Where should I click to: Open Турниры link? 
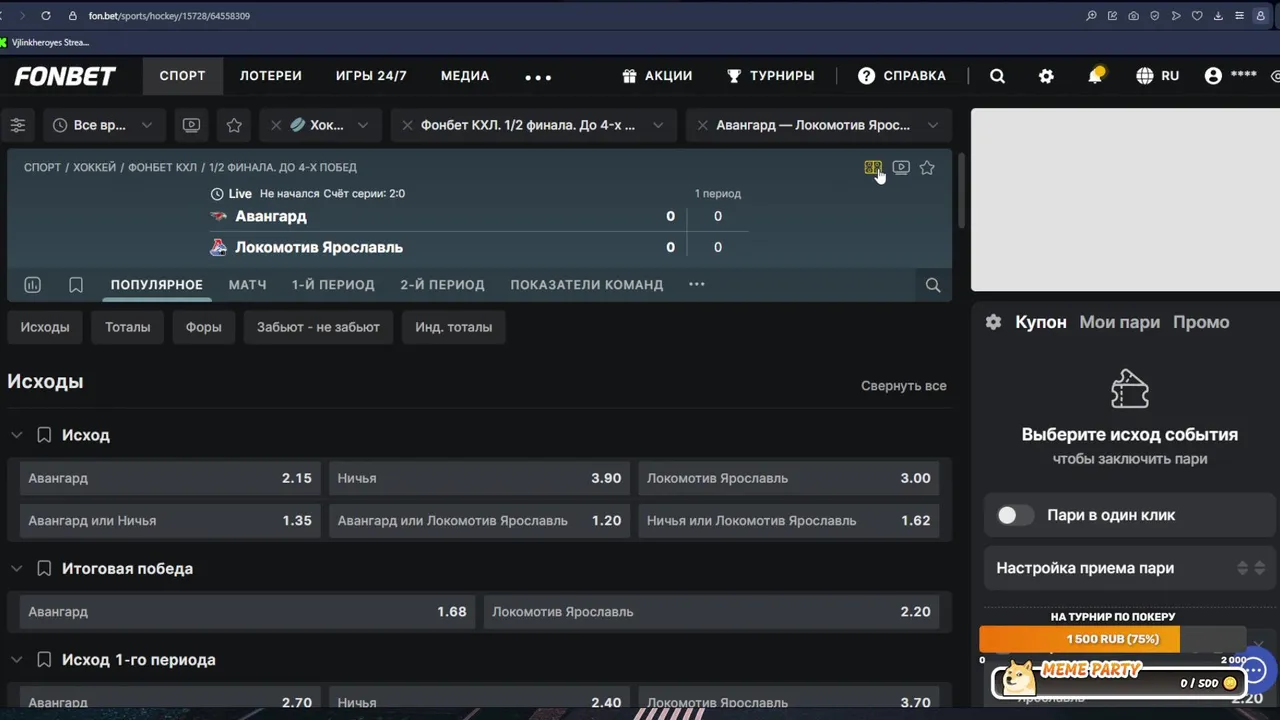point(770,76)
